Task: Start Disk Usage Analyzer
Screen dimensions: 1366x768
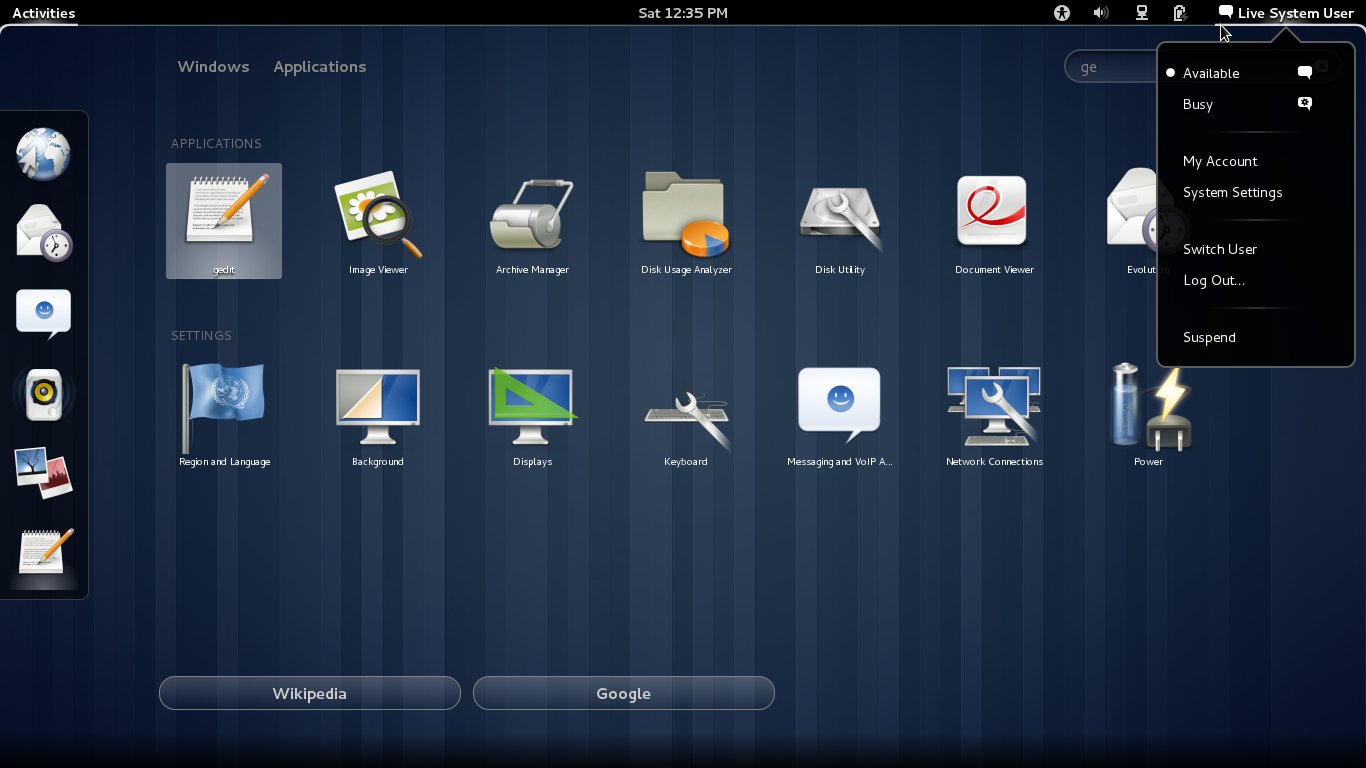Action: pyautogui.click(x=685, y=215)
